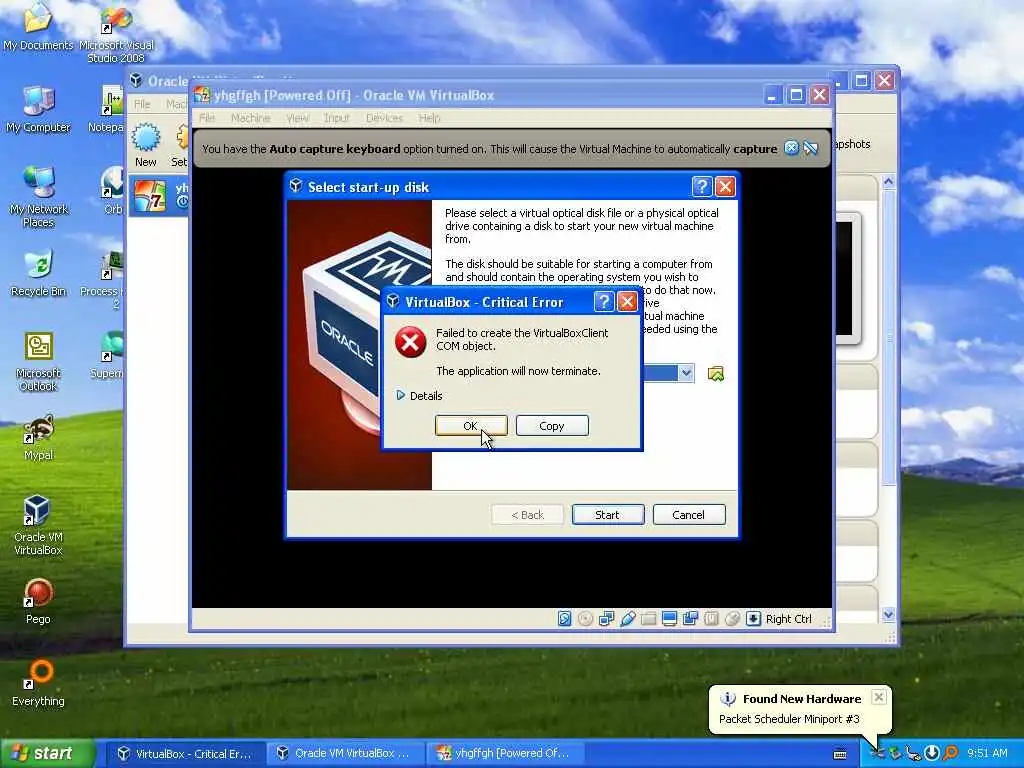Click the red error icon in the dialog
Viewport: 1024px width, 768px height.
410,342
